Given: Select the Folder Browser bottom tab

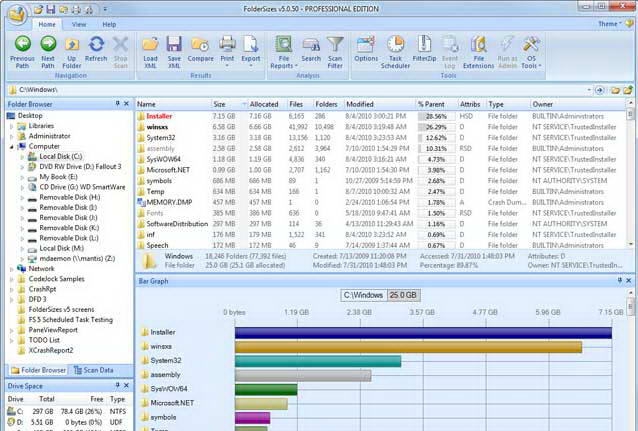Looking at the screenshot, I should click(x=39, y=370).
